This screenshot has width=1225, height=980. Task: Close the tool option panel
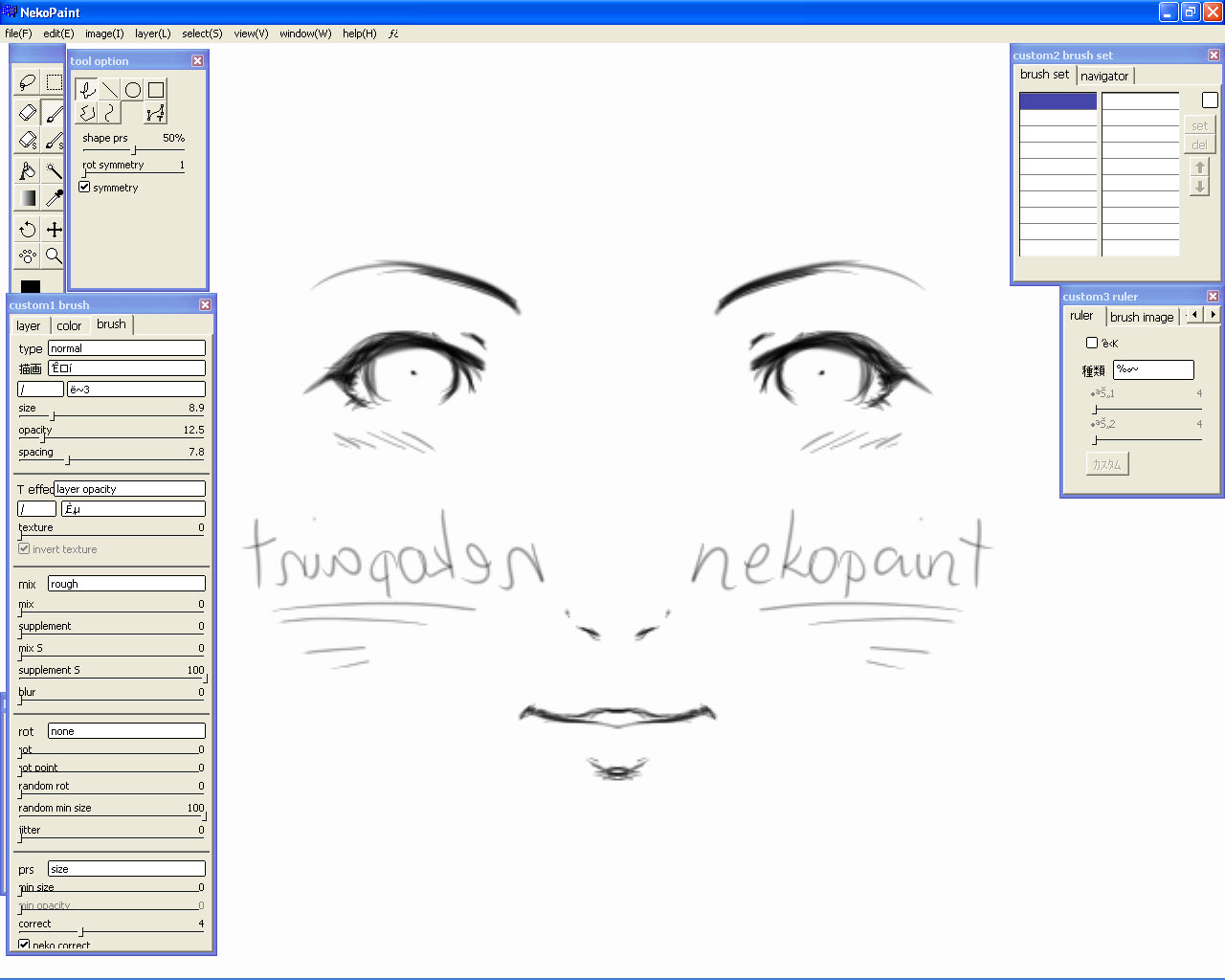[197, 60]
